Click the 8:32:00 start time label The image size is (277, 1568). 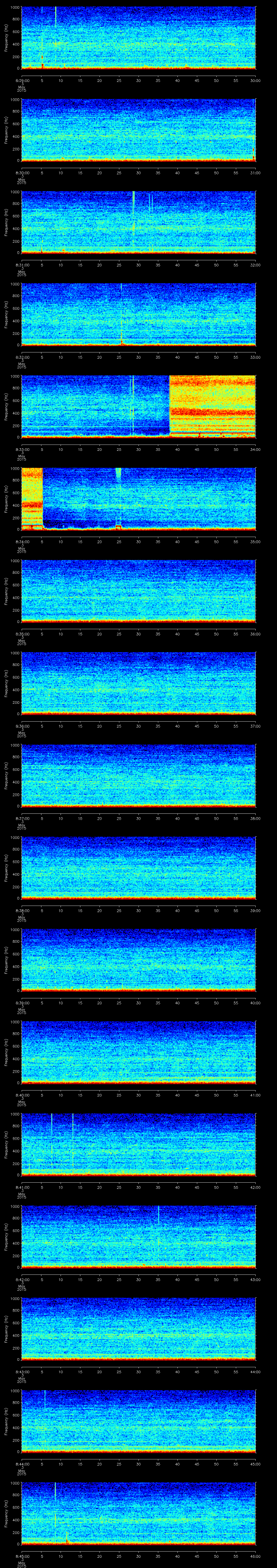click(22, 357)
